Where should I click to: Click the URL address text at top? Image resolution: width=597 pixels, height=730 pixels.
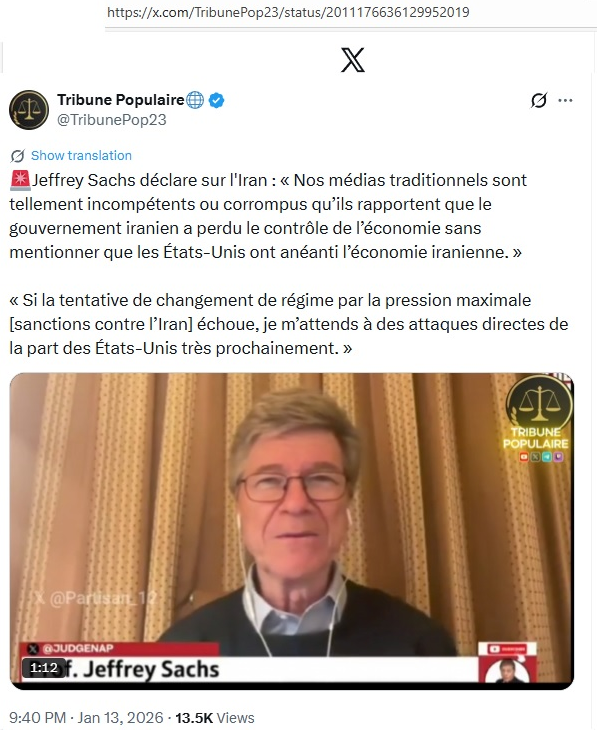(288, 12)
